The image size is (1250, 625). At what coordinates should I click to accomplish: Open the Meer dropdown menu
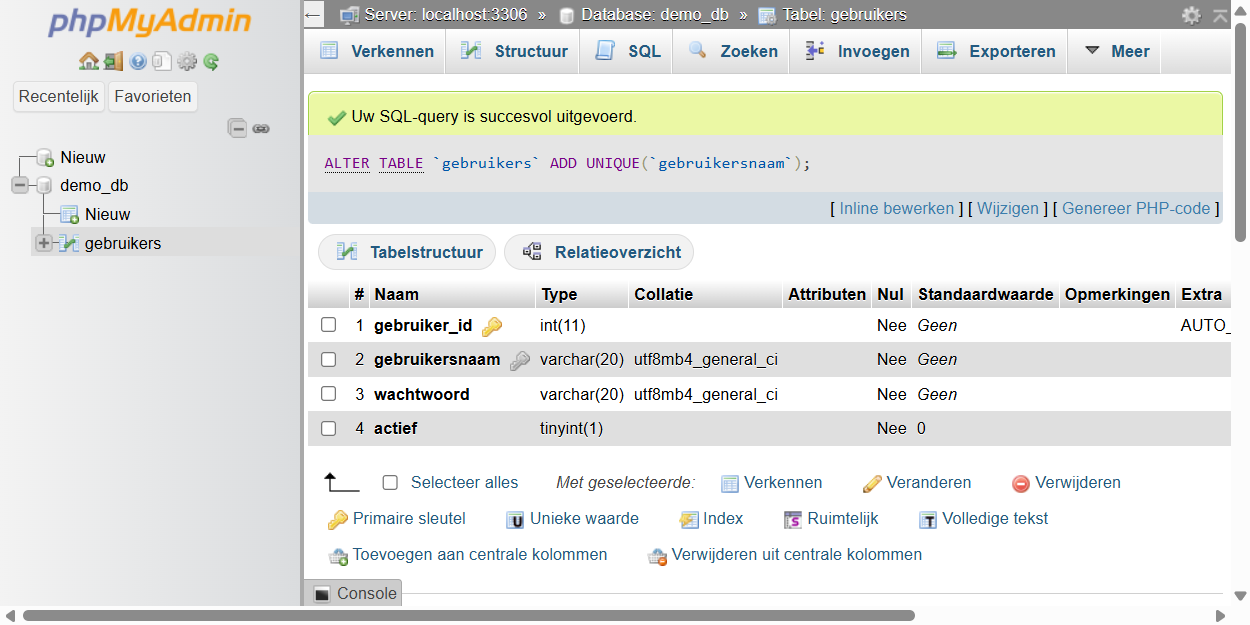point(1117,51)
